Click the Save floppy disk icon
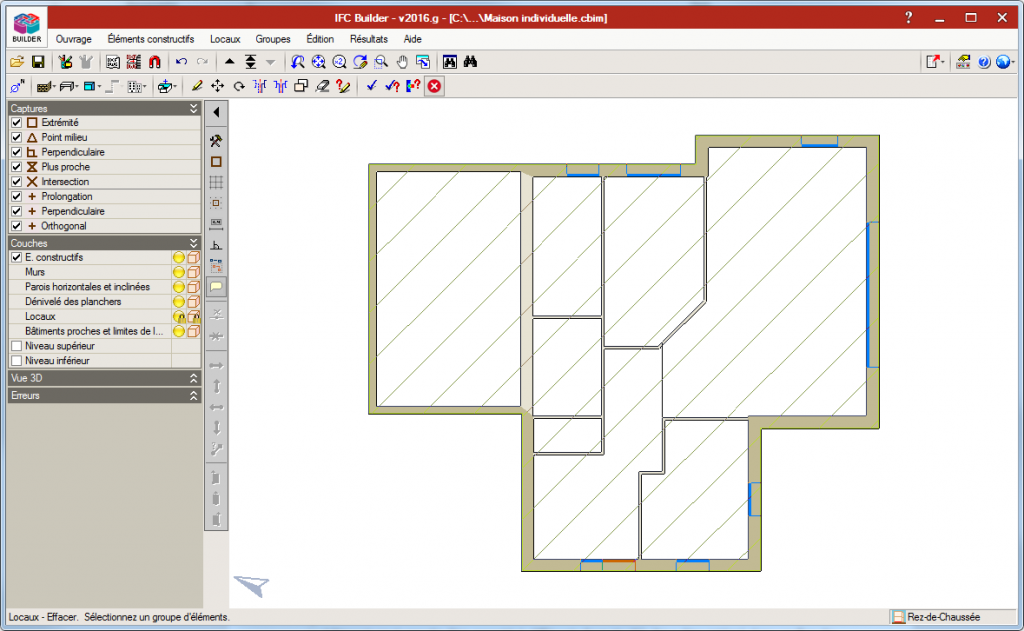This screenshot has height=631, width=1024. [38, 62]
